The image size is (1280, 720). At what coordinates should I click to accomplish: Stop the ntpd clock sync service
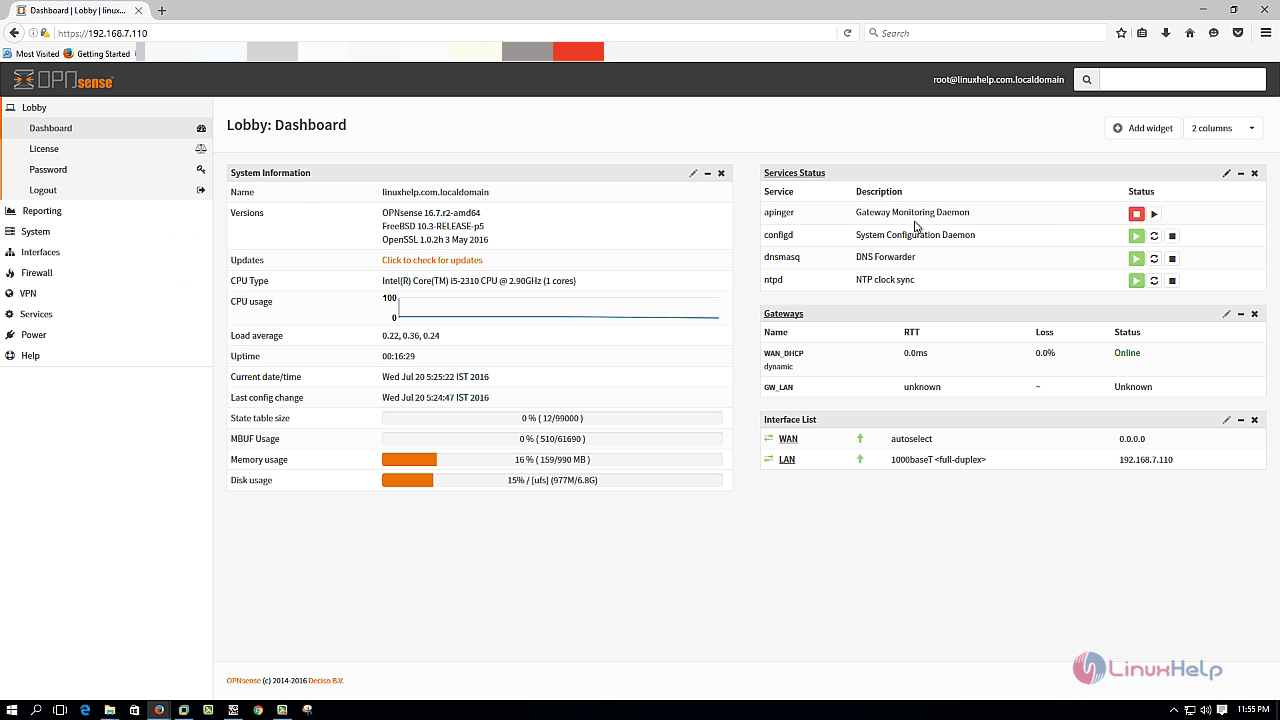(1172, 281)
